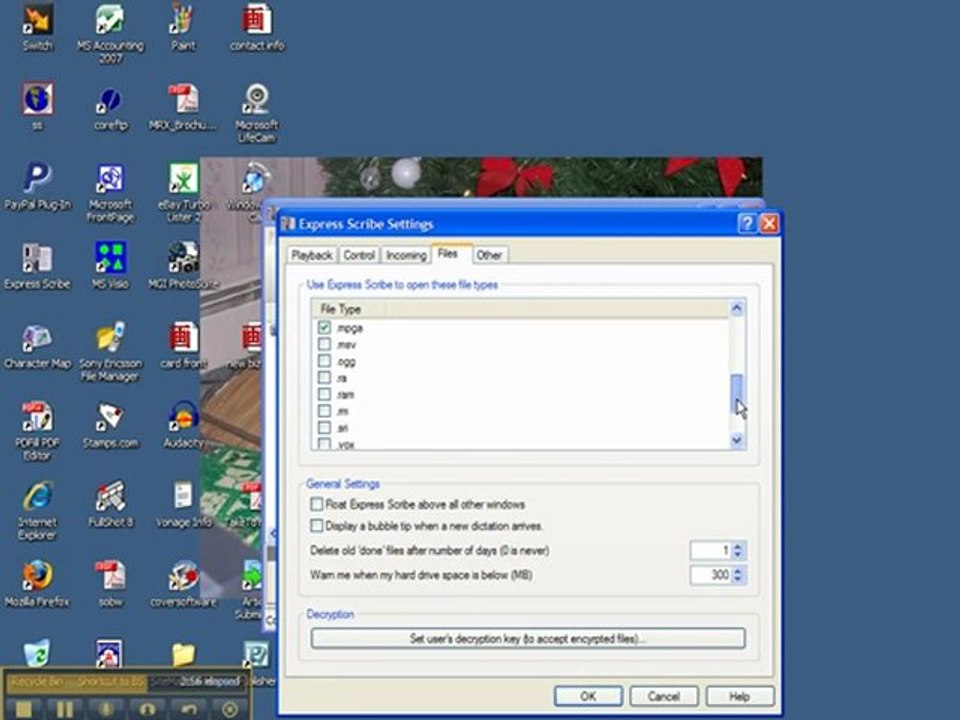The image size is (960, 720).
Task: Decrease the delete old files days value
Action: [738, 555]
